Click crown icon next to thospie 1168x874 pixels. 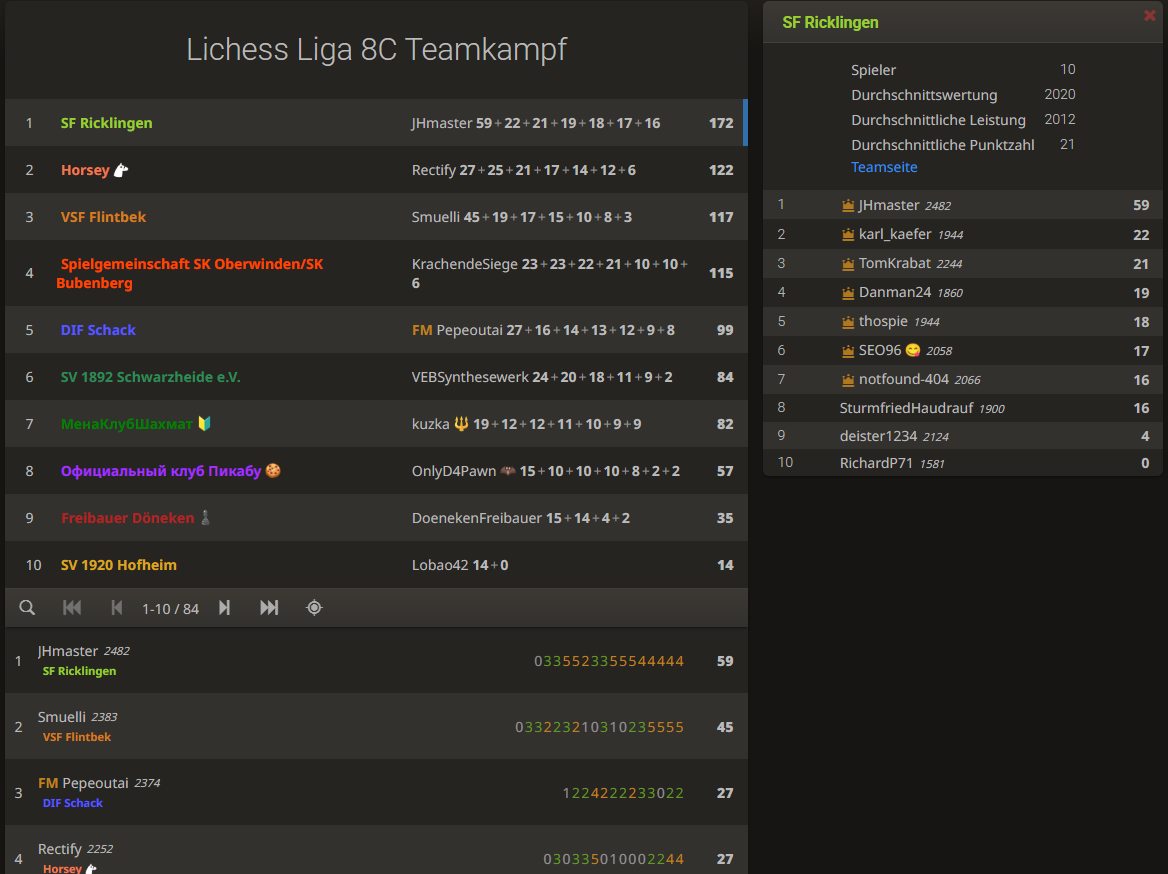click(848, 322)
